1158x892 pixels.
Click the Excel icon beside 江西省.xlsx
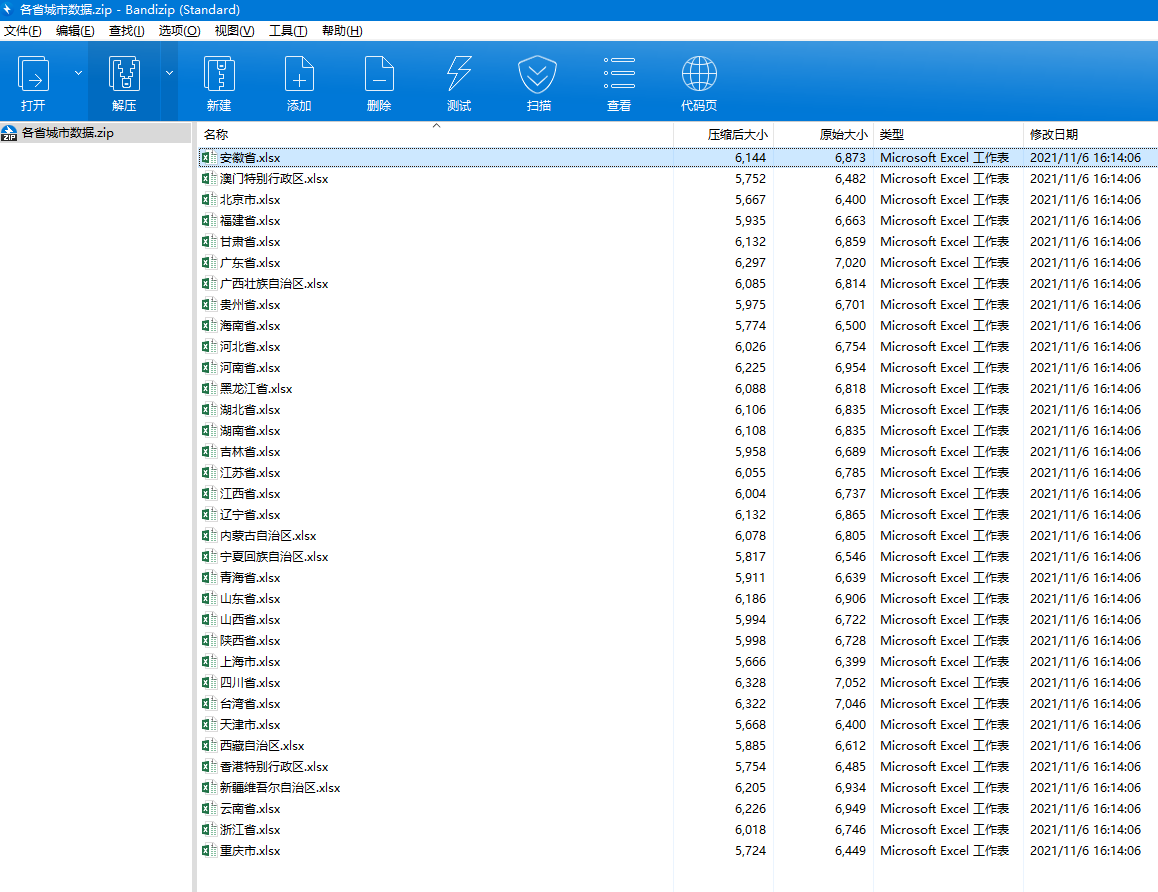pos(209,494)
